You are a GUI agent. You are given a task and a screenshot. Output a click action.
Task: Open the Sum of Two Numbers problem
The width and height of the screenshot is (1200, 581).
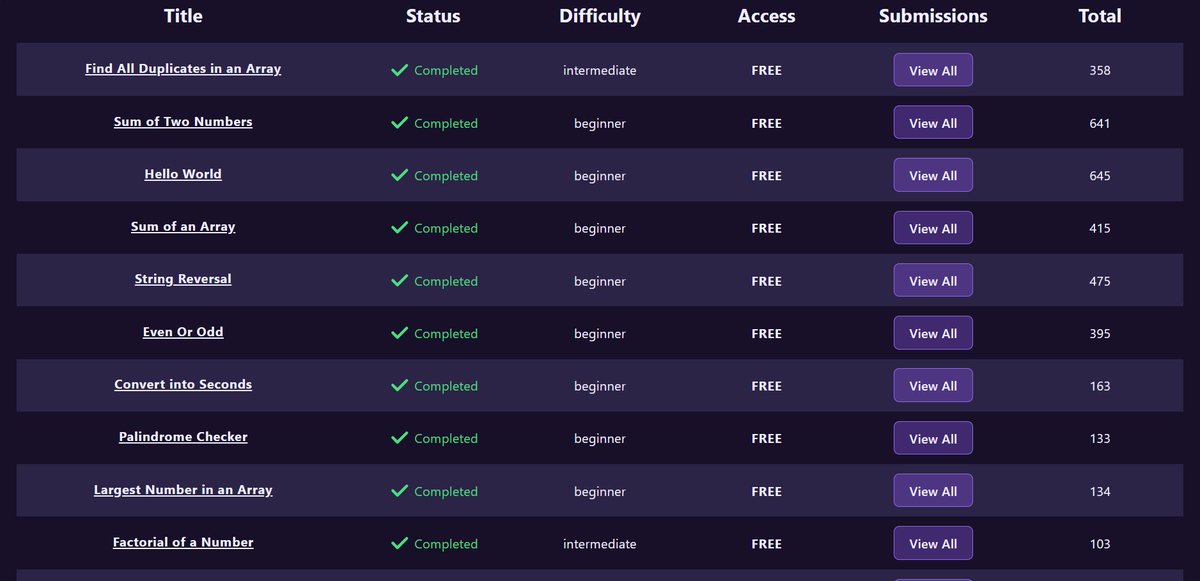coord(183,122)
